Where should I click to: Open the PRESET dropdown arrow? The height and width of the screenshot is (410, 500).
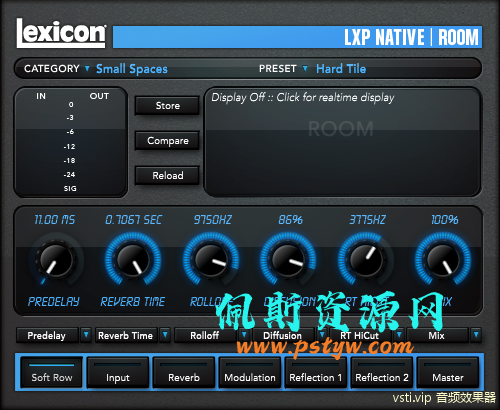pos(305,68)
